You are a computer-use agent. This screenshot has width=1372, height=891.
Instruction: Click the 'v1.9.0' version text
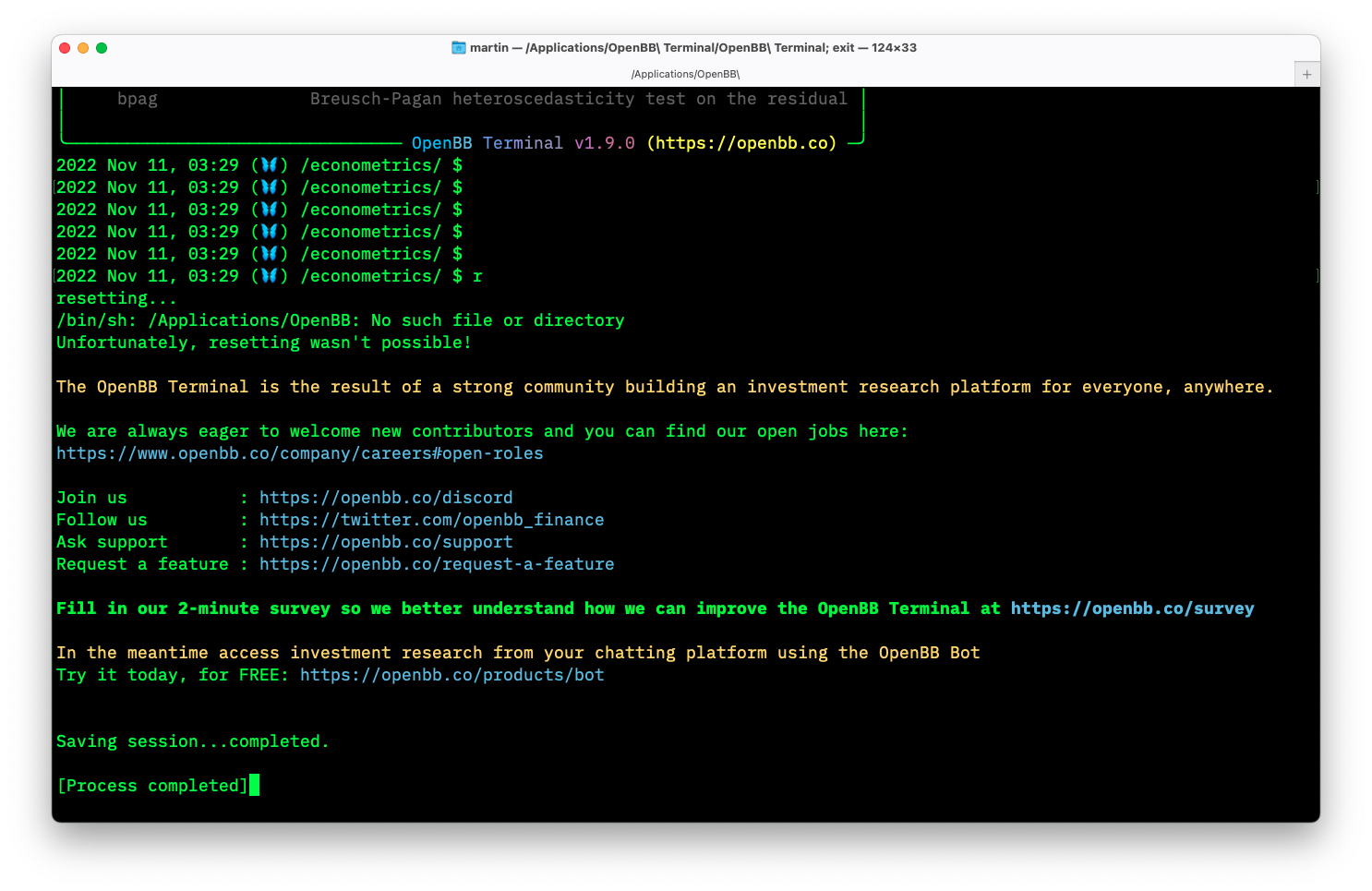click(x=605, y=143)
